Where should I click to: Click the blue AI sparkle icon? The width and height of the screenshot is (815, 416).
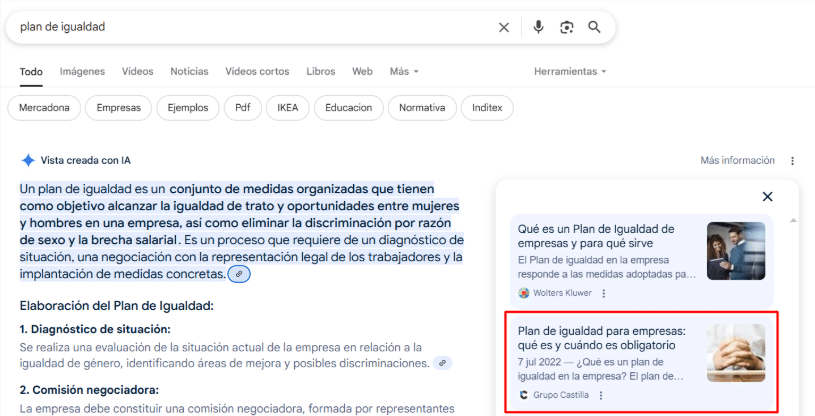tap(28, 161)
